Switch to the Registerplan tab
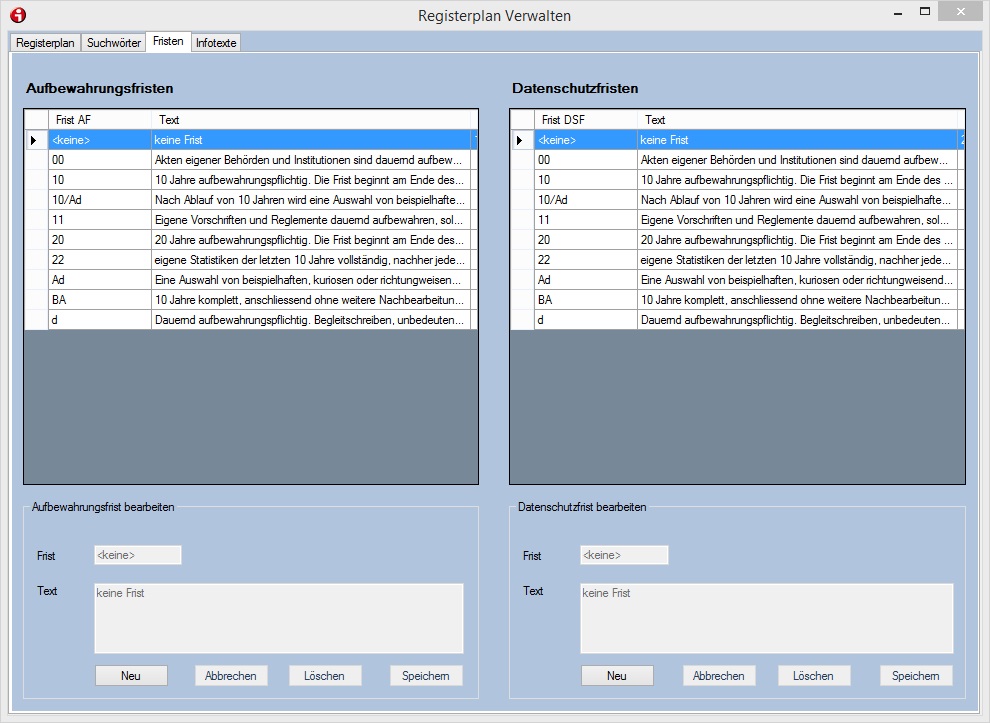990x723 pixels. tap(45, 43)
